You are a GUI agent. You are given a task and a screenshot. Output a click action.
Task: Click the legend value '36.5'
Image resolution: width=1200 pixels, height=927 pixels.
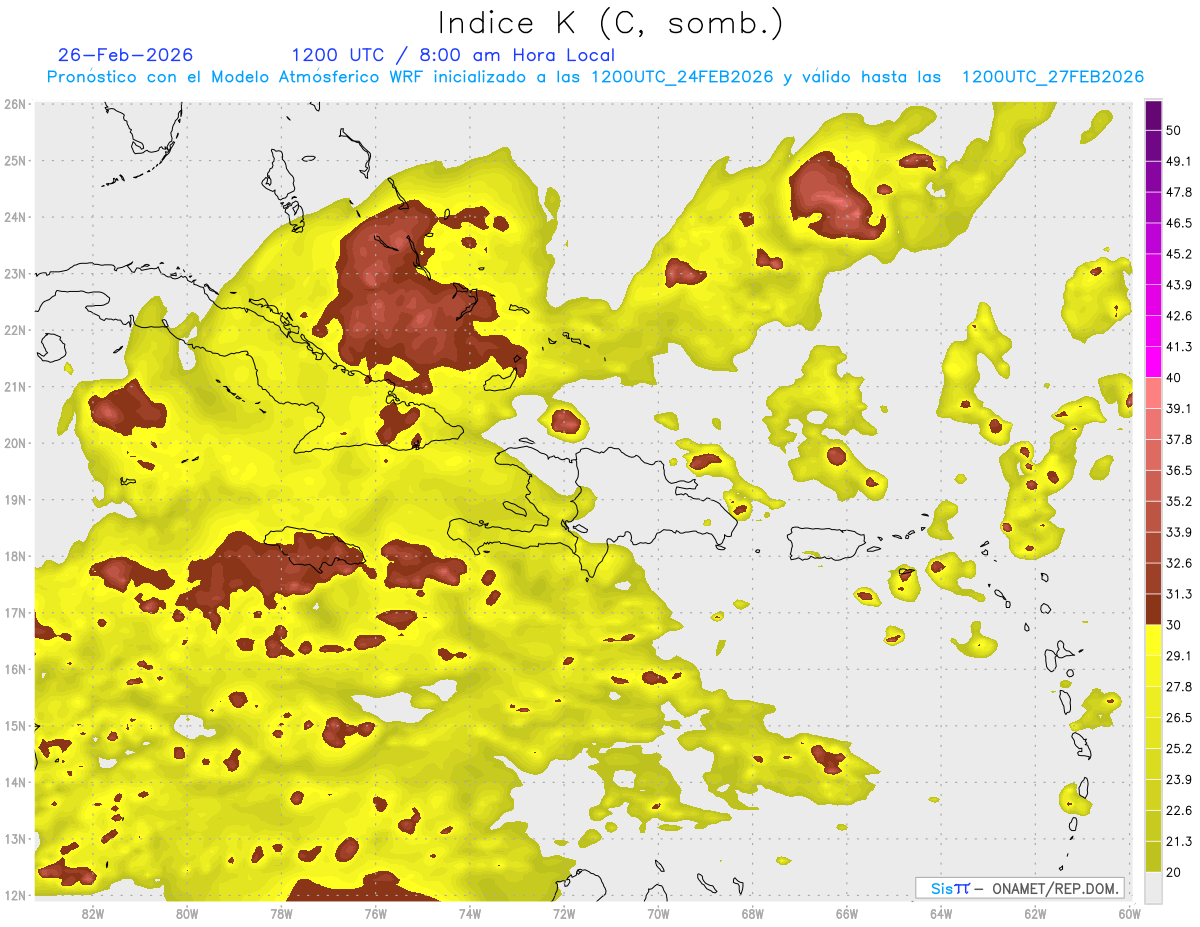point(1179,471)
